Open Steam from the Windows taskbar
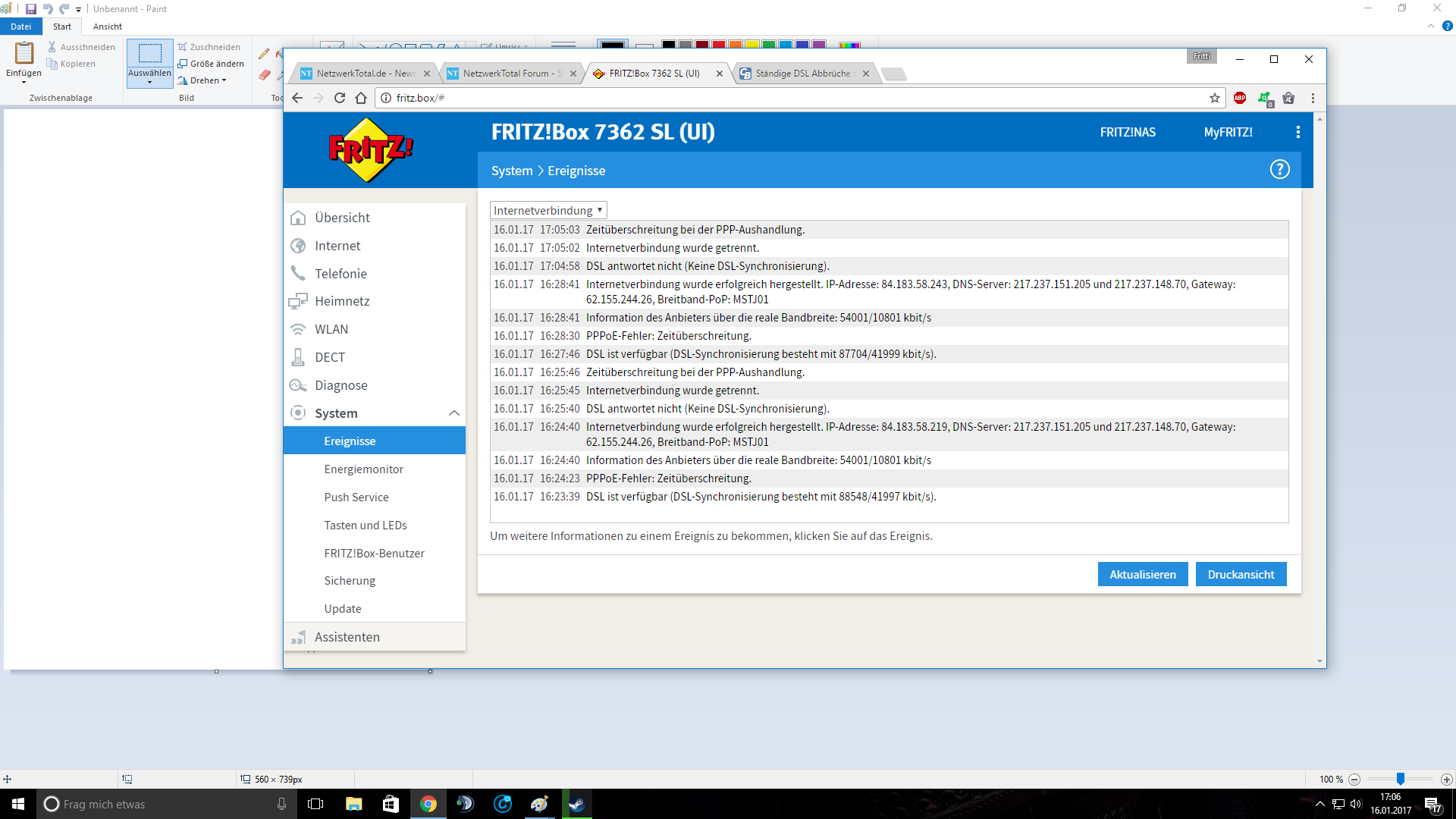The height and width of the screenshot is (819, 1456). [576, 804]
